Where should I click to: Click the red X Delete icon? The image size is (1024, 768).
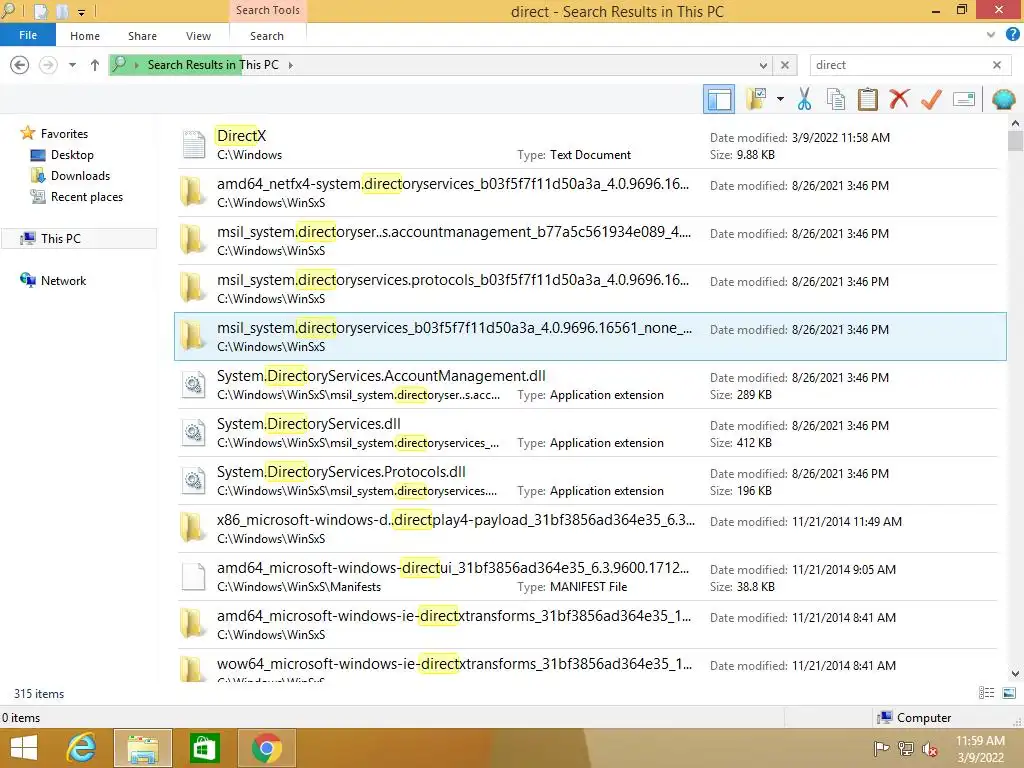tap(899, 99)
